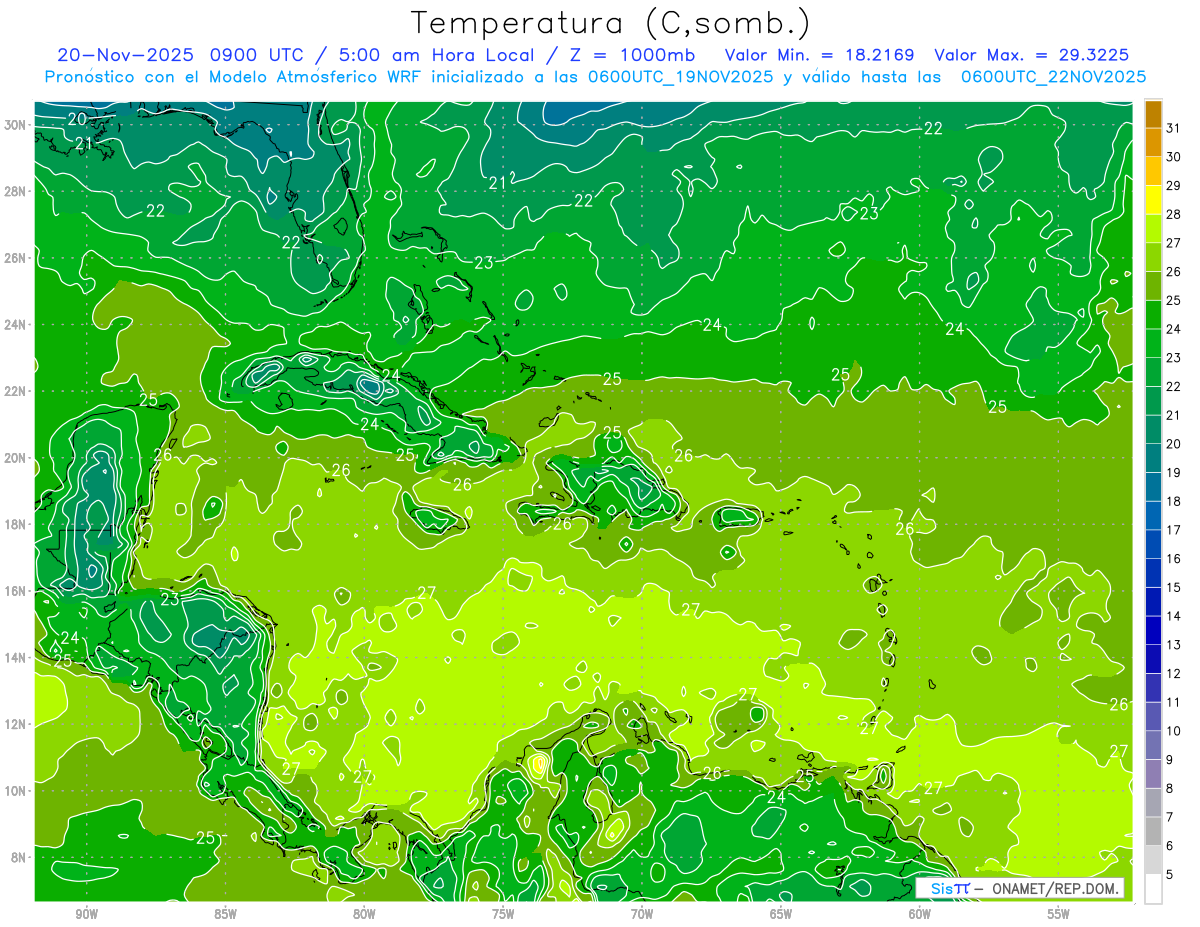
Task: Click the "22N" latitude label
Action: coord(16,391)
